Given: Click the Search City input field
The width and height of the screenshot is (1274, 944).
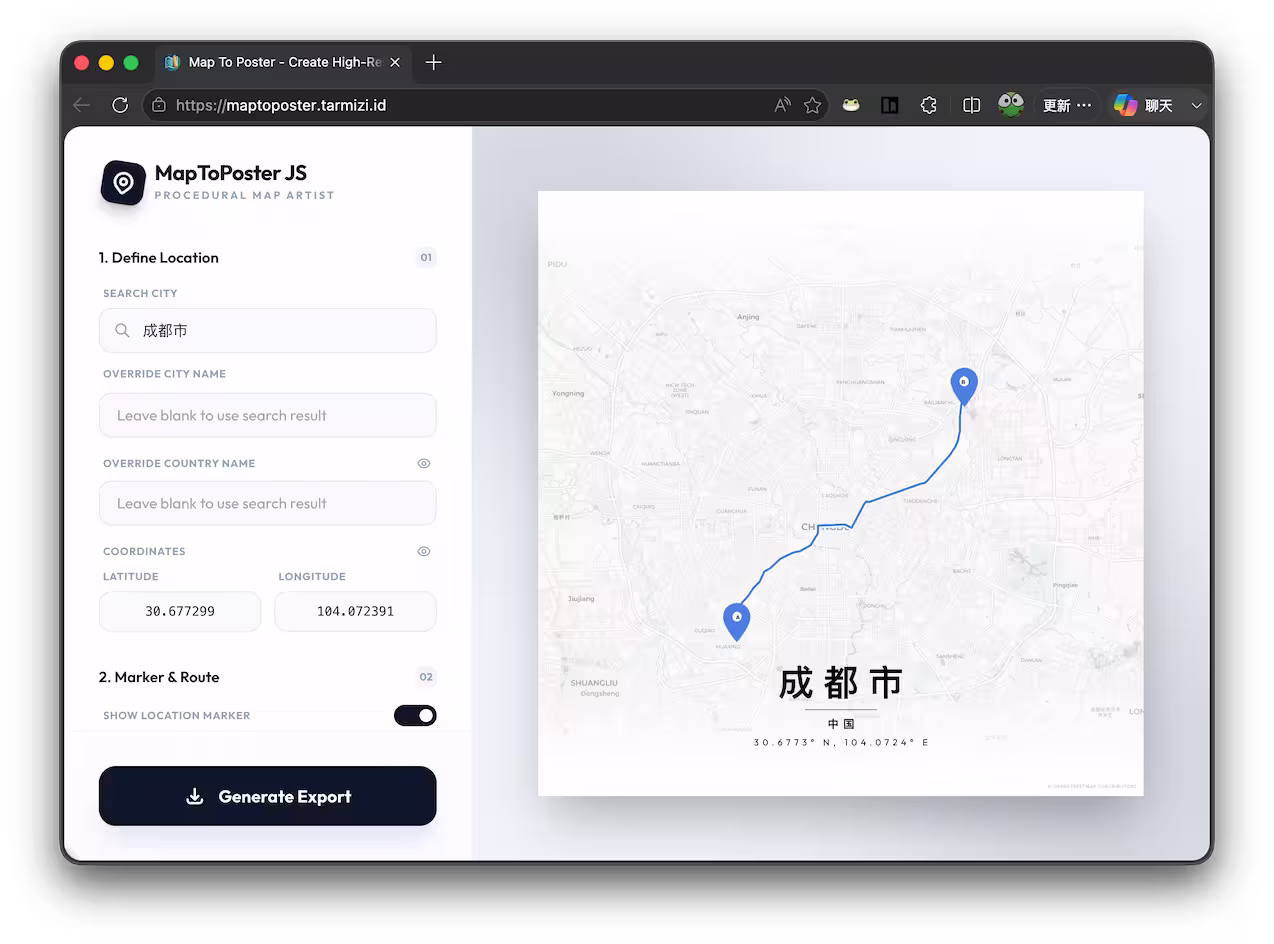Looking at the screenshot, I should pos(268,330).
